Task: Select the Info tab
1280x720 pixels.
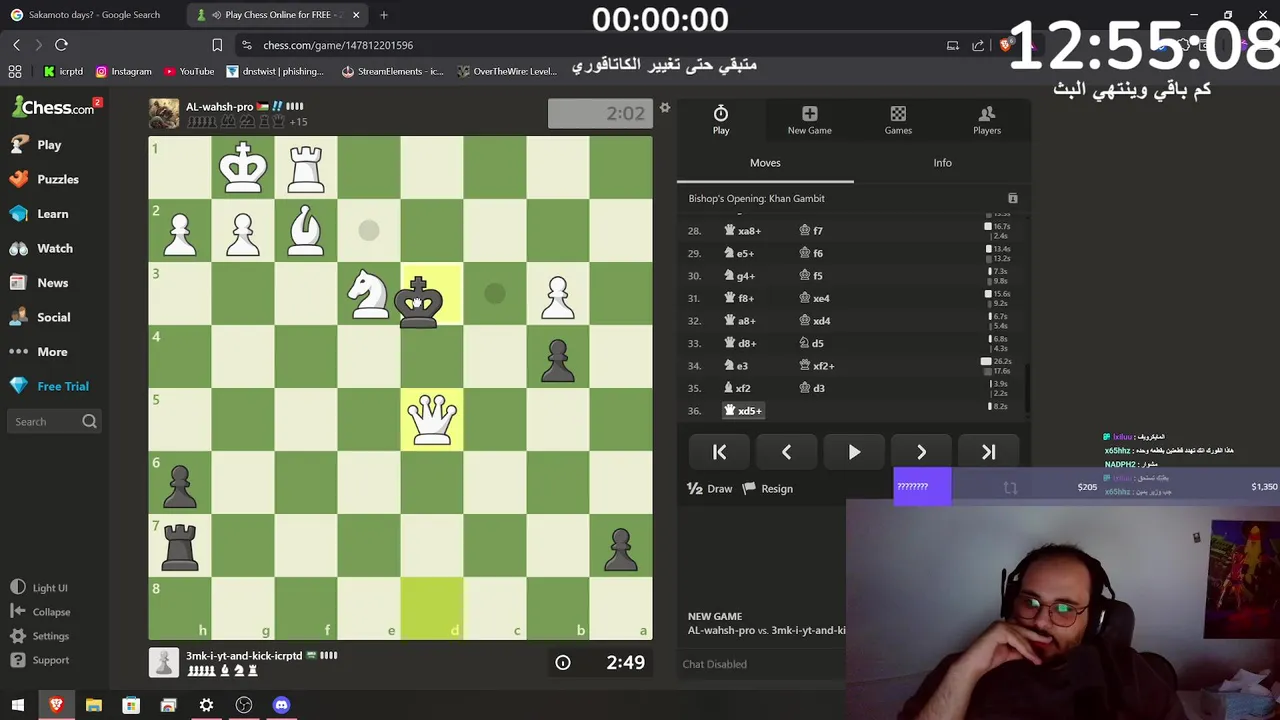Action: [942, 163]
